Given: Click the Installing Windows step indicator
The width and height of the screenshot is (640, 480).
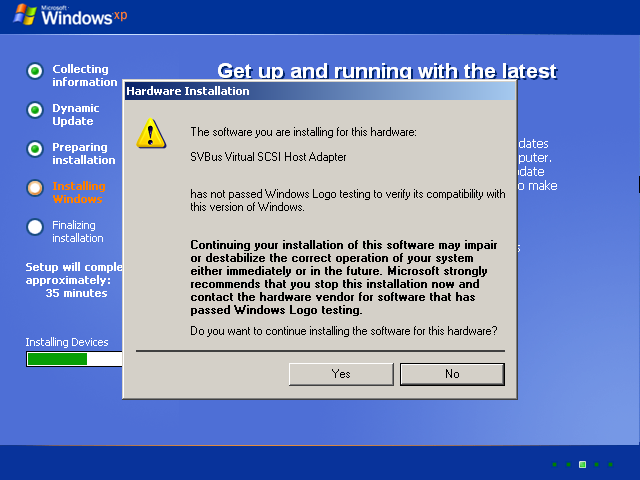Looking at the screenshot, I should 35,188.
